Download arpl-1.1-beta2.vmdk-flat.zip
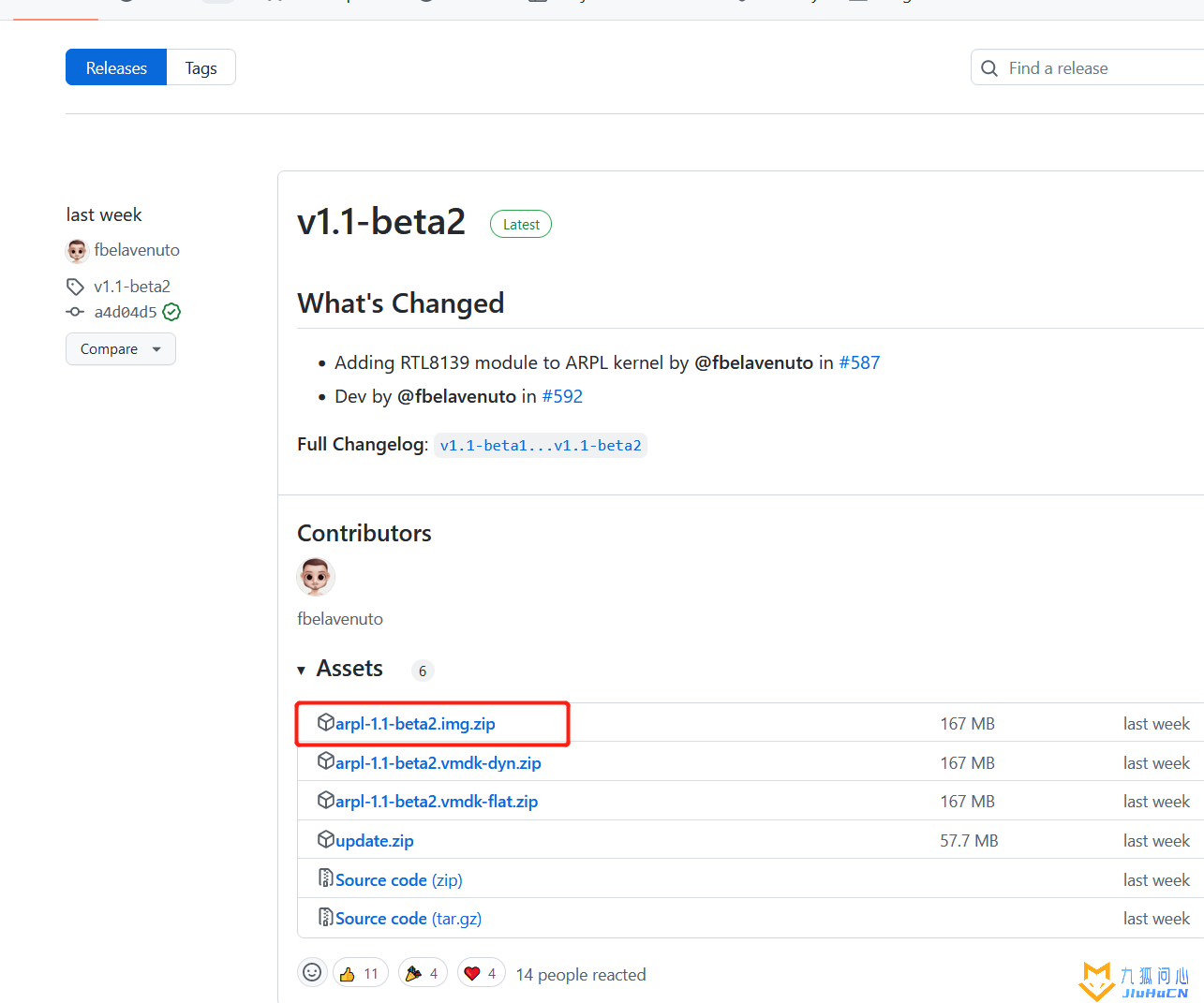Viewport: 1204px width, 1003px height. 437,802
